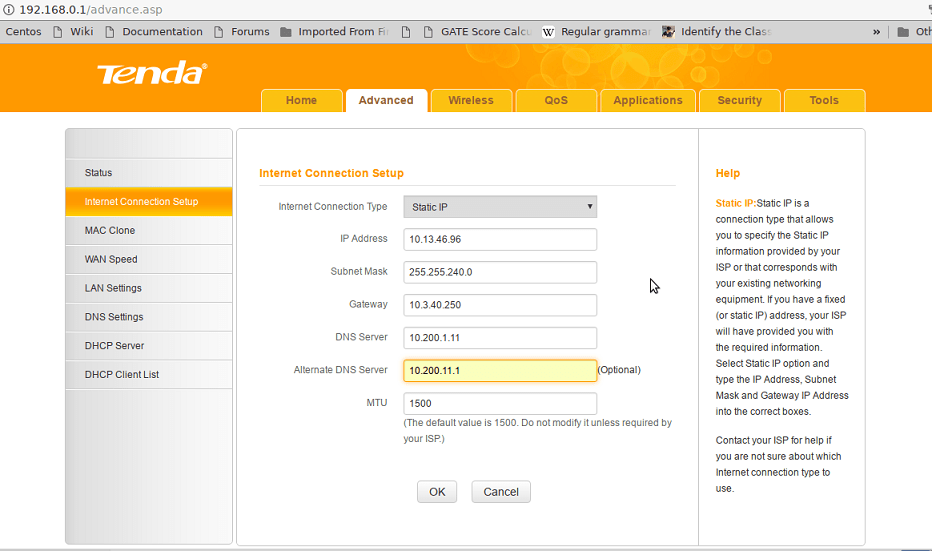Go to the Wireless tab

pos(471,100)
